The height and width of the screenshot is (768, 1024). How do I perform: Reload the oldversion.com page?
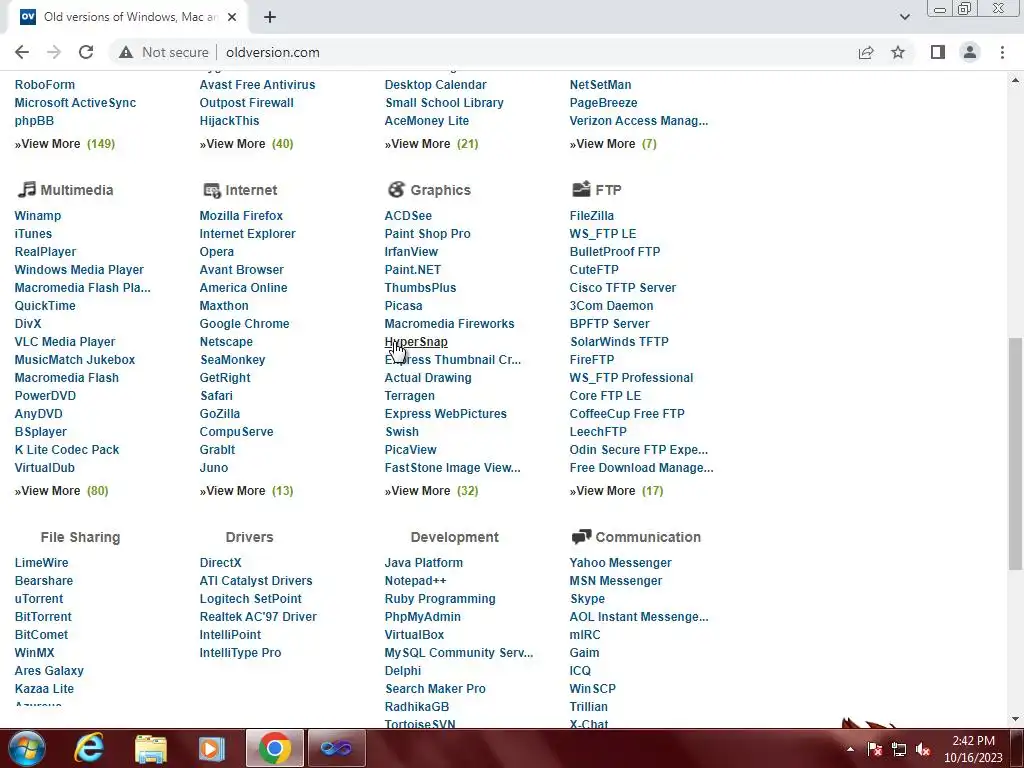[86, 52]
